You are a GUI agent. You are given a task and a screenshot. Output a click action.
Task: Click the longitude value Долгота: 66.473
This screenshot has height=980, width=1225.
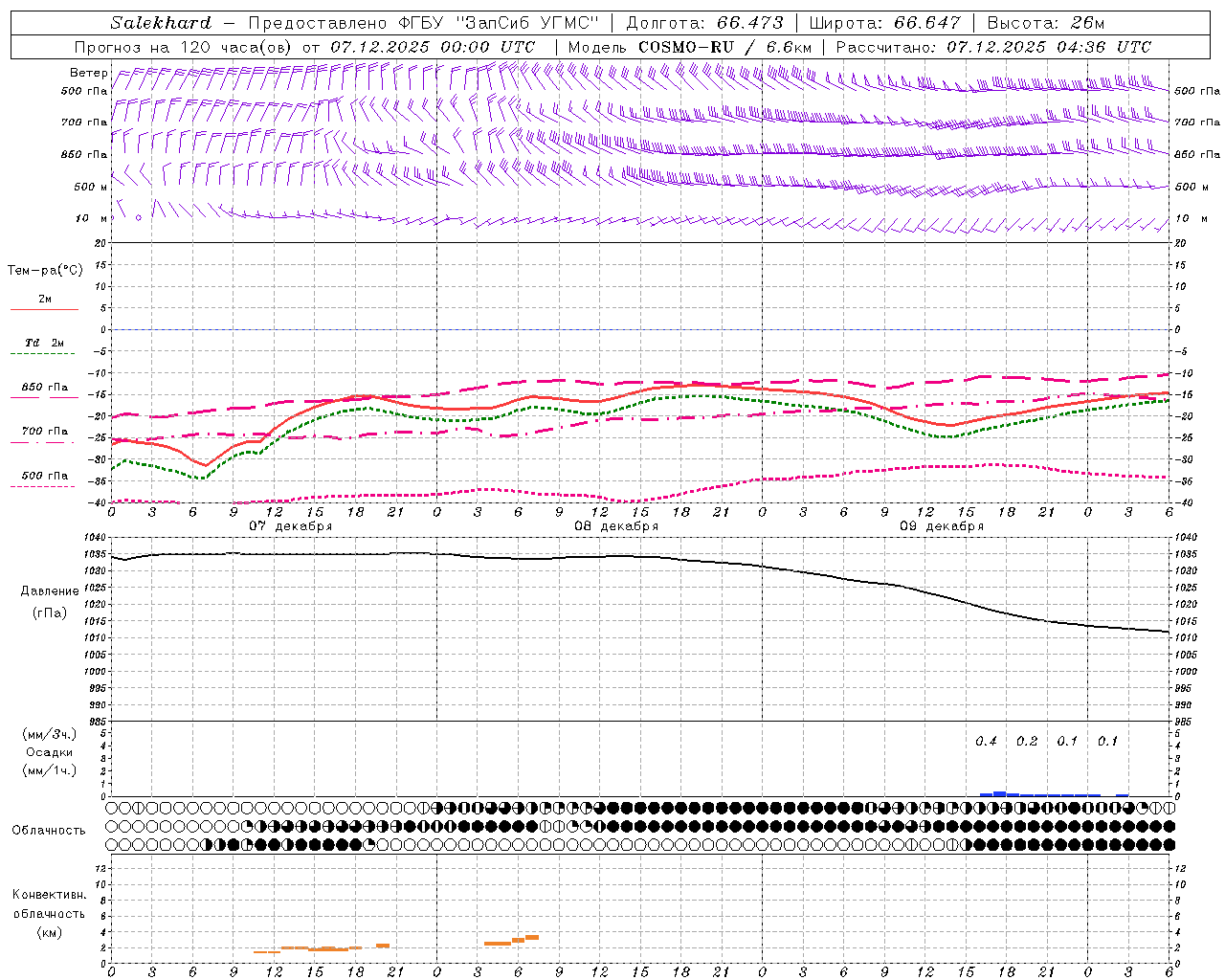tap(704, 23)
